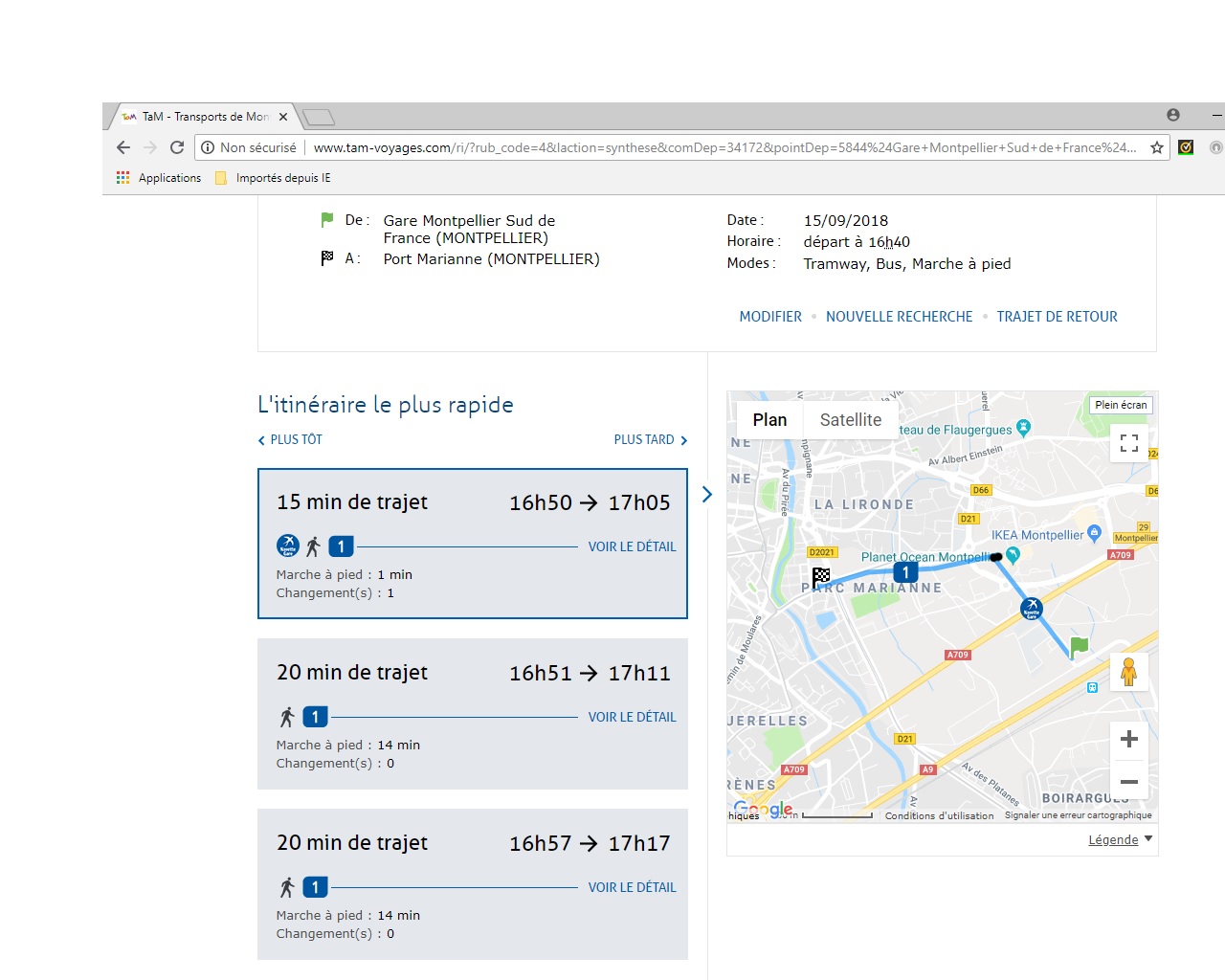The height and width of the screenshot is (980, 1225).
Task: Select the Plan map tab
Action: tap(769, 420)
